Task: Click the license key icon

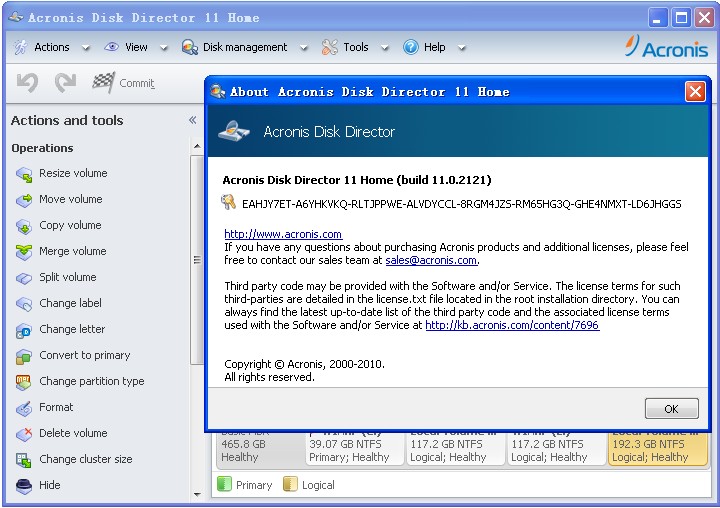Action: point(229,202)
